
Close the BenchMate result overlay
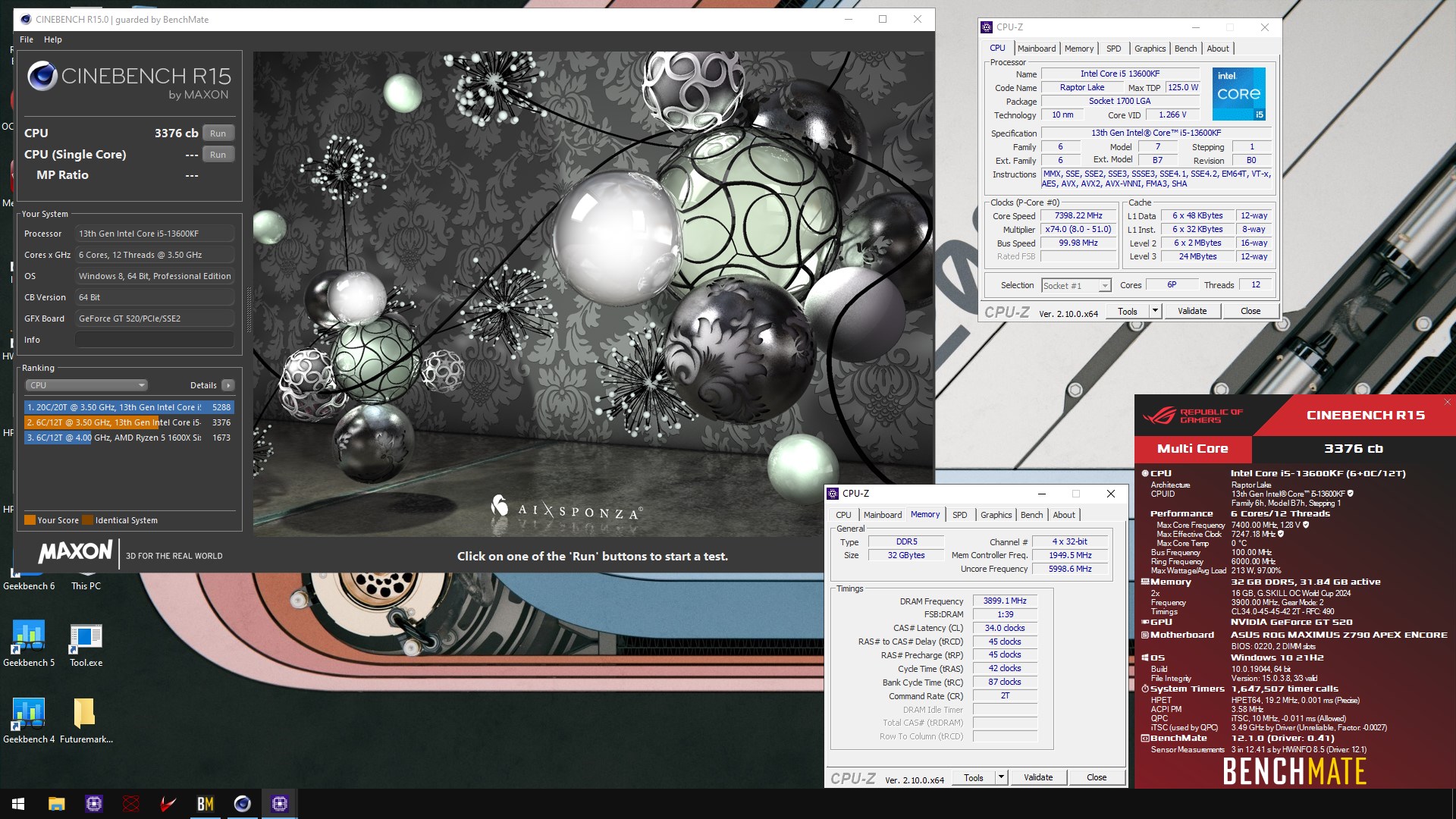[x=1447, y=403]
